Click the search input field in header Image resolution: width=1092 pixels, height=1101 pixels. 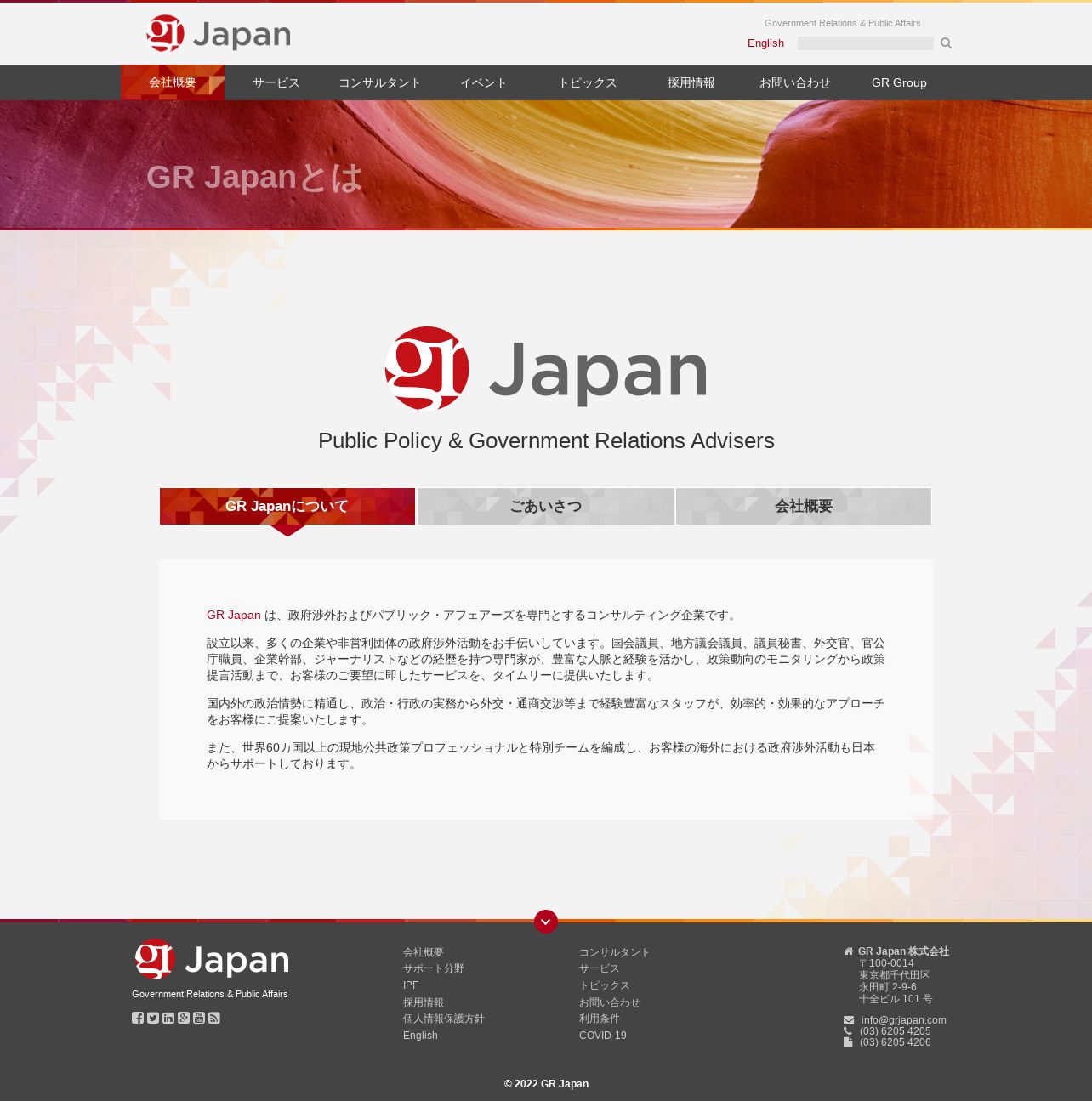coord(865,43)
